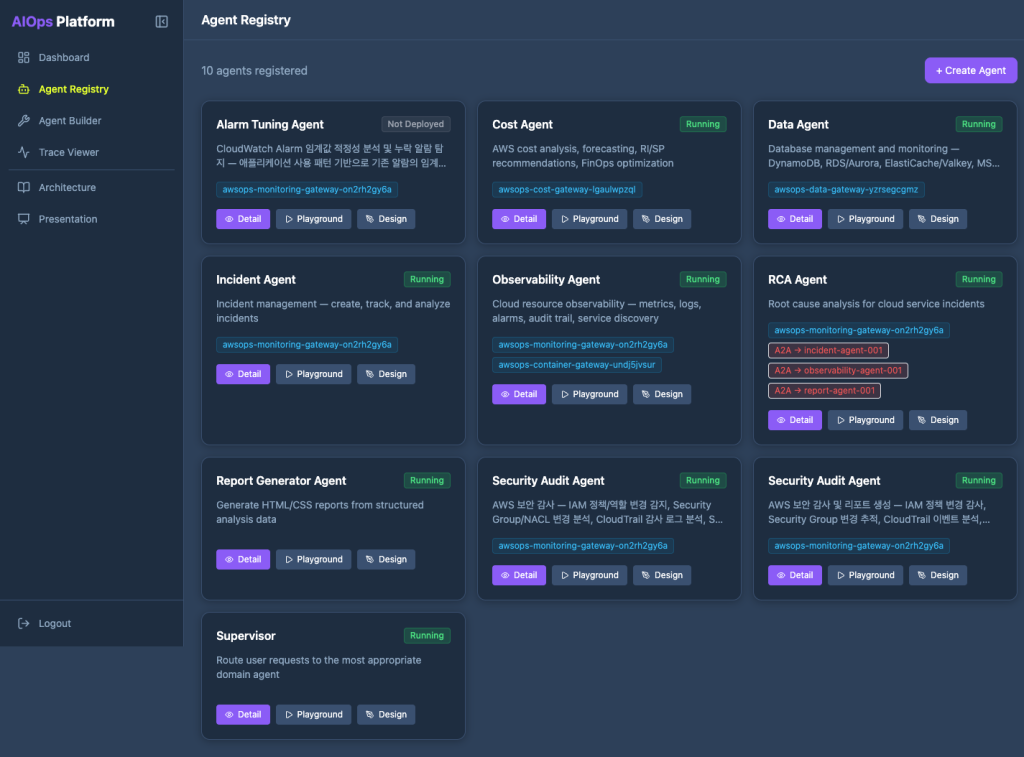Click the Logout arrow icon
This screenshot has height=757, width=1024.
[x=24, y=623]
